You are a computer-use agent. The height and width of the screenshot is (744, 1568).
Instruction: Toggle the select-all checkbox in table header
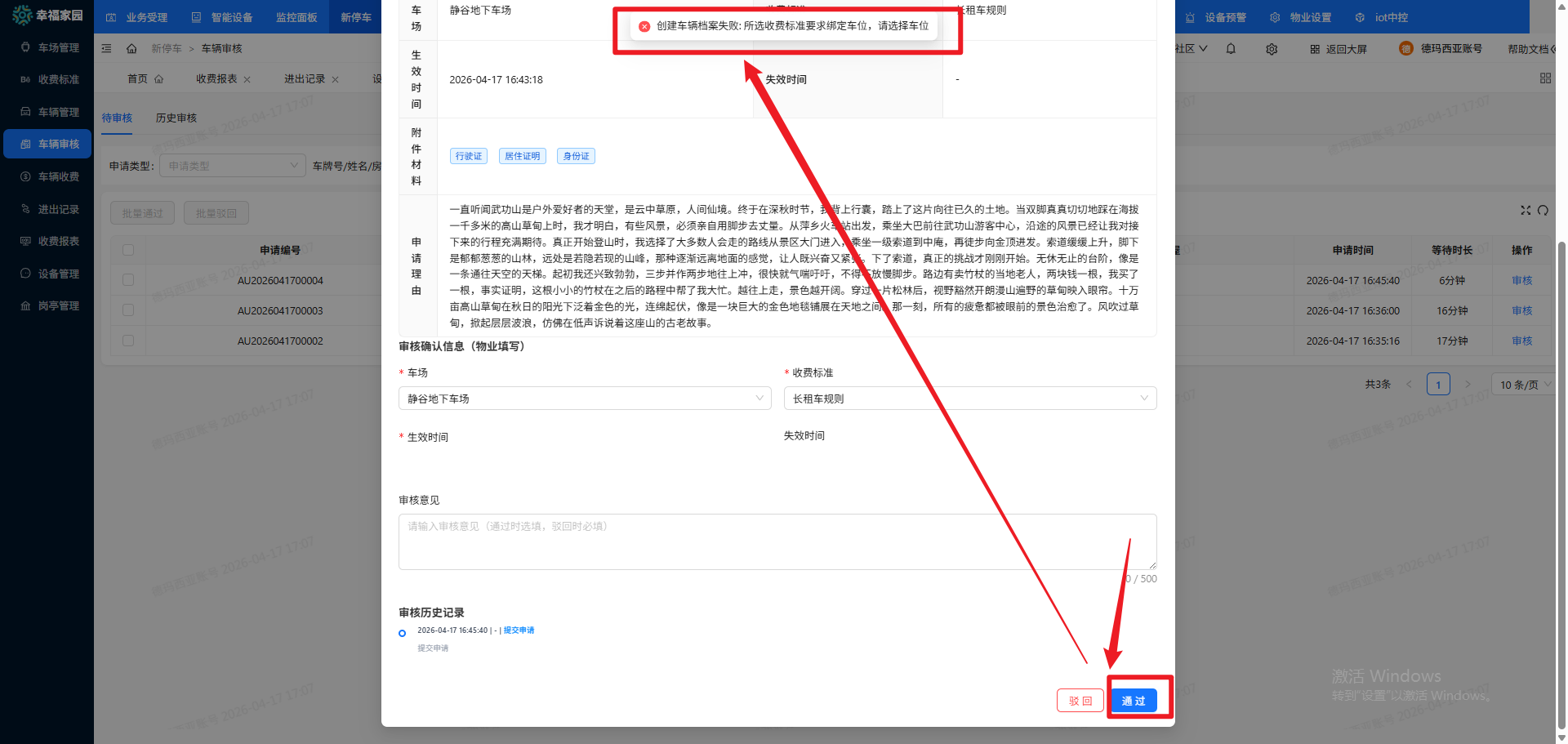(x=128, y=250)
